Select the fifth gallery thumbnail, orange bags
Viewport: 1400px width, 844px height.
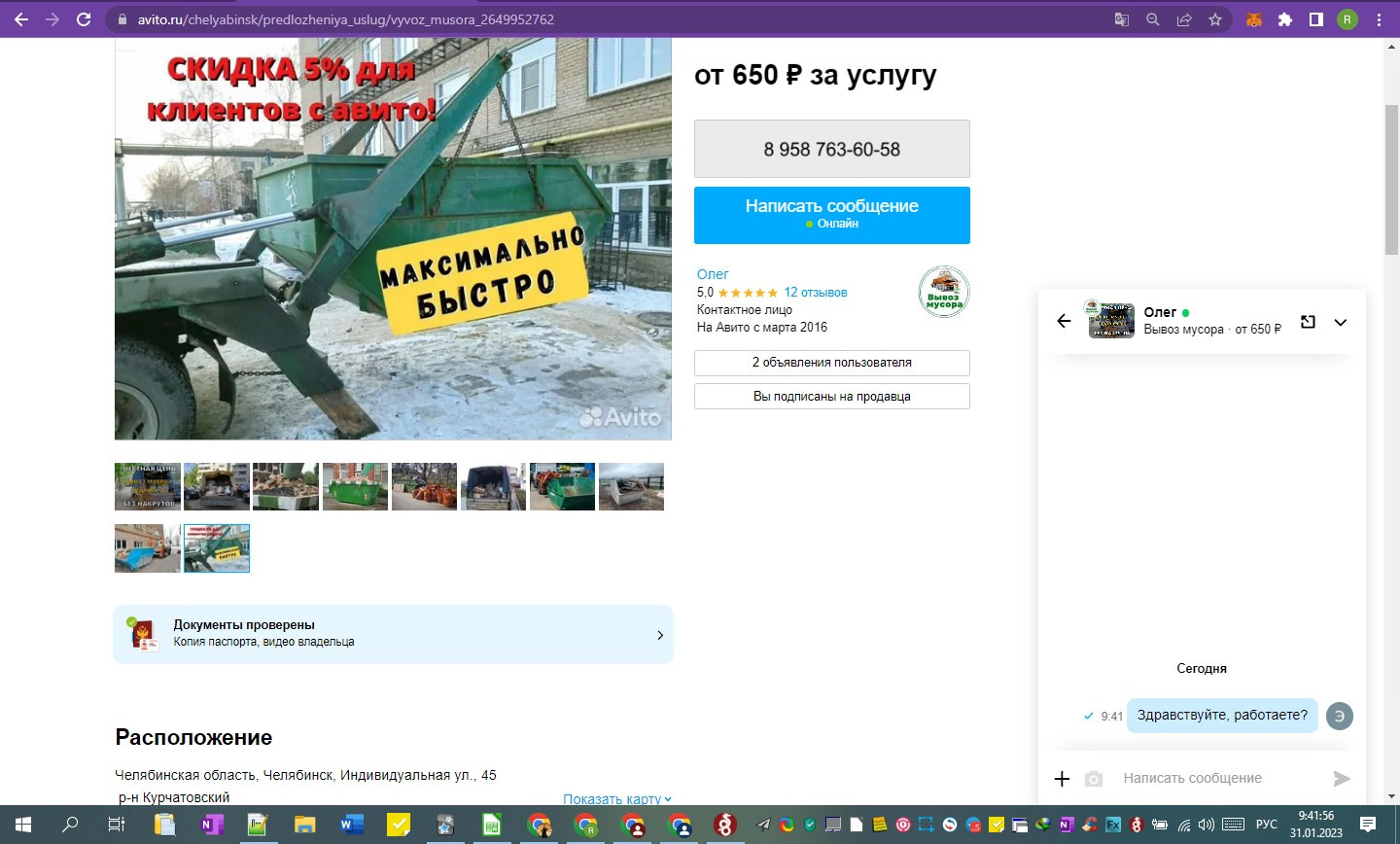click(x=424, y=486)
